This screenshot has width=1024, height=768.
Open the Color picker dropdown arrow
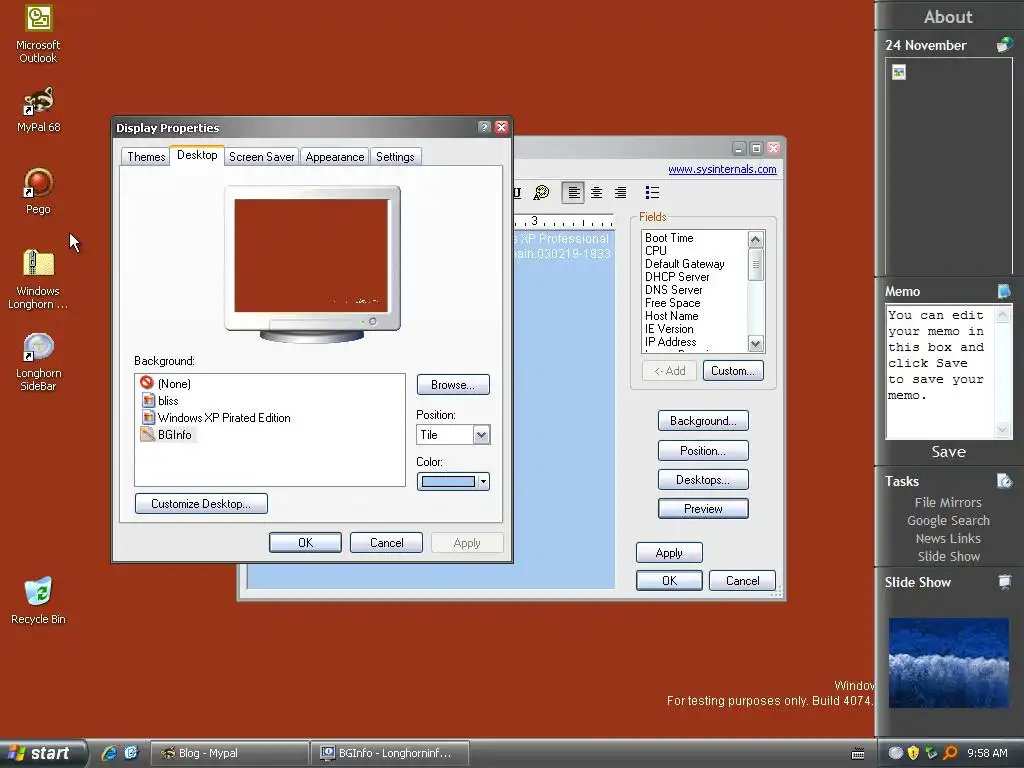coord(483,482)
